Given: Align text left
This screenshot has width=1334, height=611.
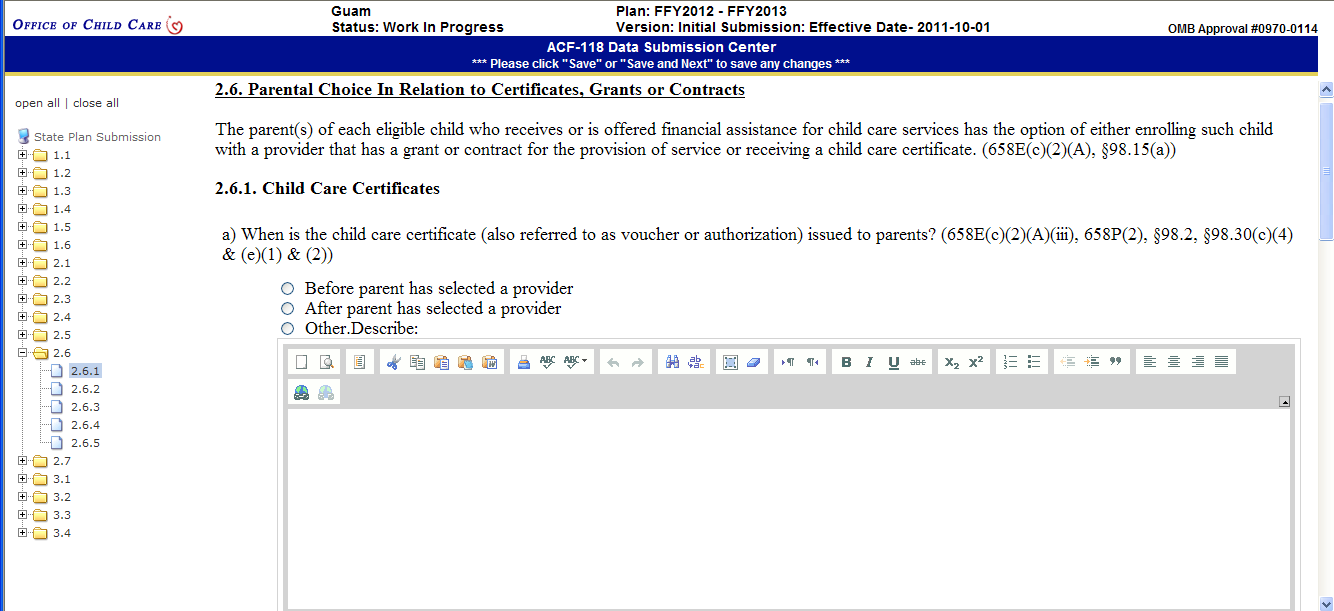Looking at the screenshot, I should tap(1149, 362).
